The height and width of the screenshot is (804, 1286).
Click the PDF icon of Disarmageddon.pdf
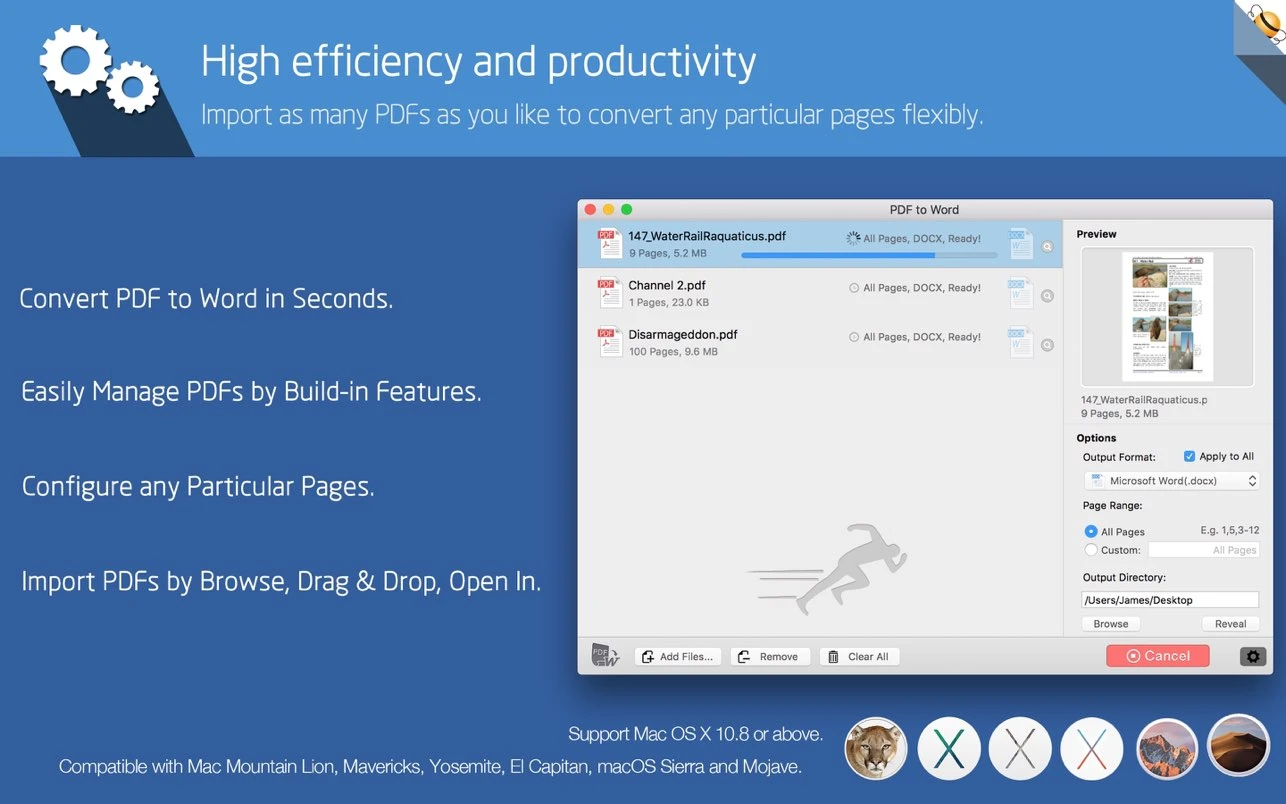(x=609, y=342)
